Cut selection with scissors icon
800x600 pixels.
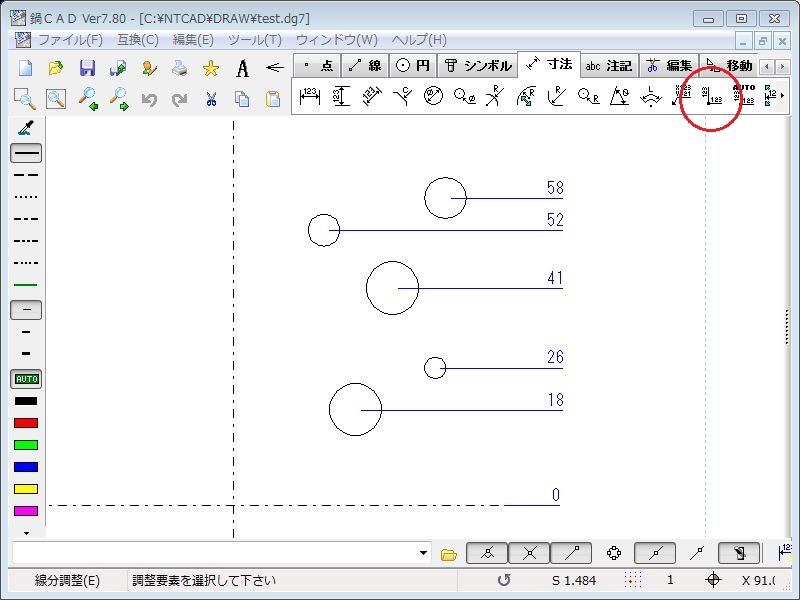point(211,98)
